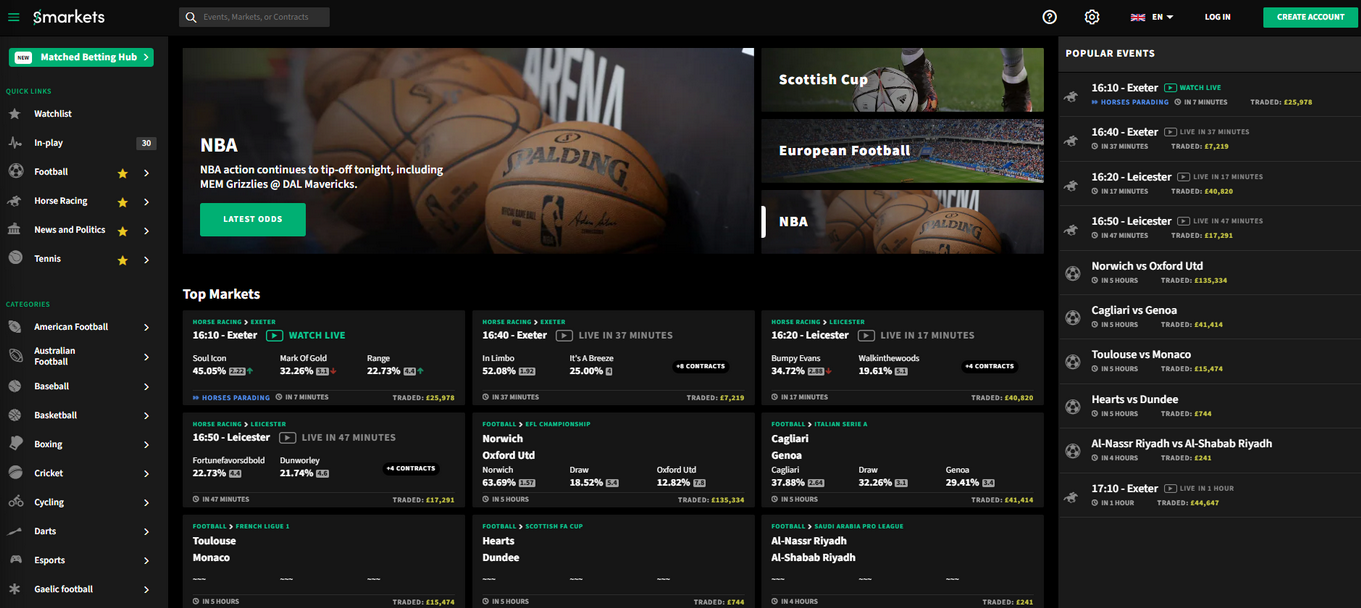Open the EN language dropdown
The height and width of the screenshot is (608, 1361).
[x=1152, y=17]
